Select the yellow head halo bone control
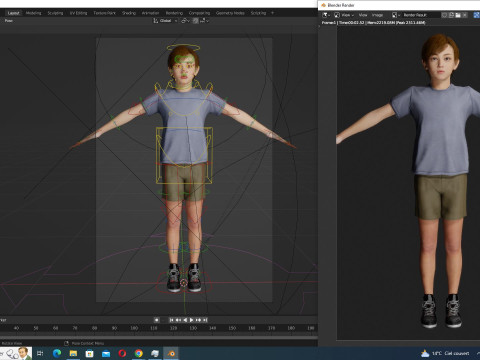The width and height of the screenshot is (480, 360). click(183, 47)
